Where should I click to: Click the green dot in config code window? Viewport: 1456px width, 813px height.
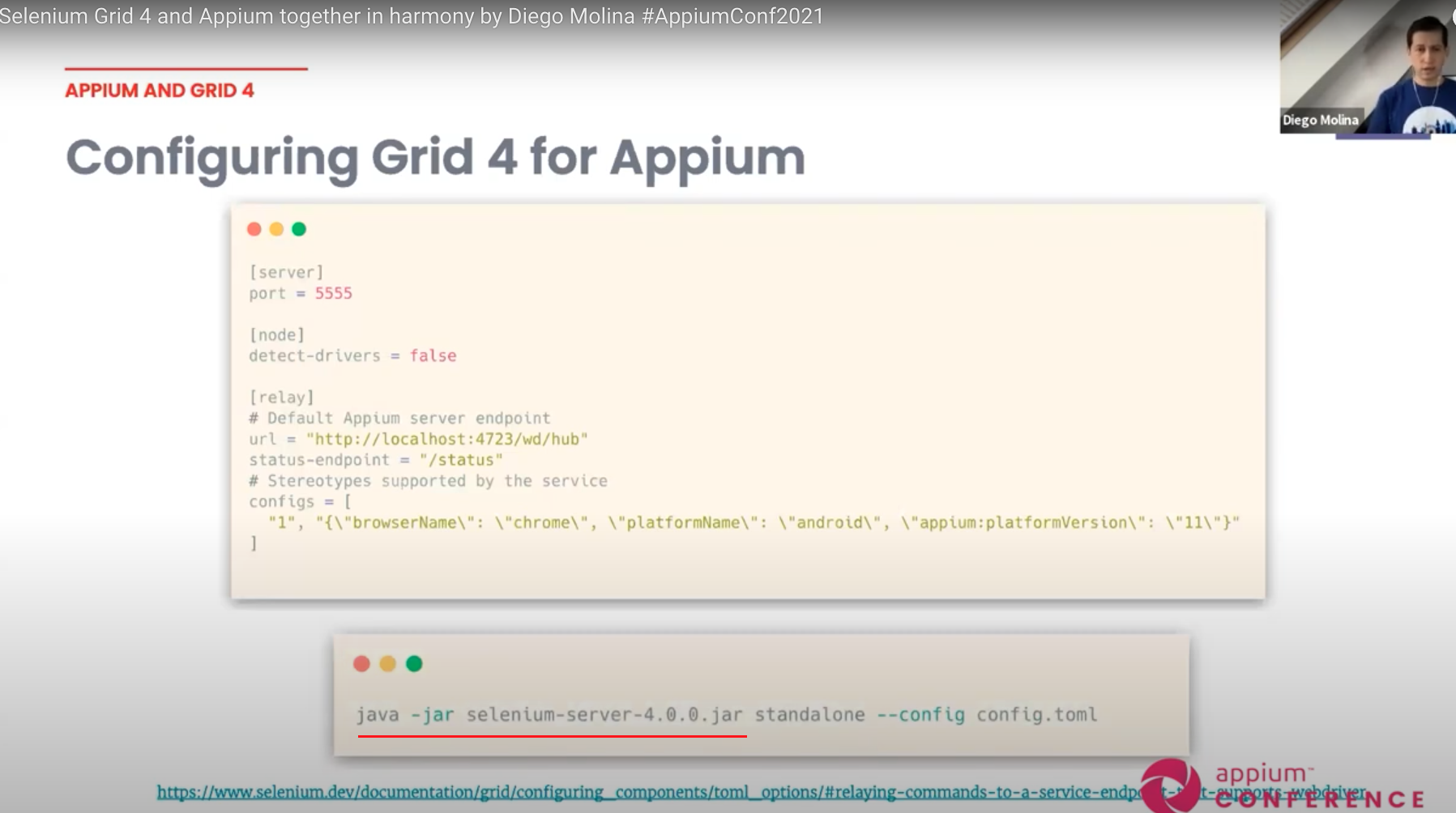point(299,229)
